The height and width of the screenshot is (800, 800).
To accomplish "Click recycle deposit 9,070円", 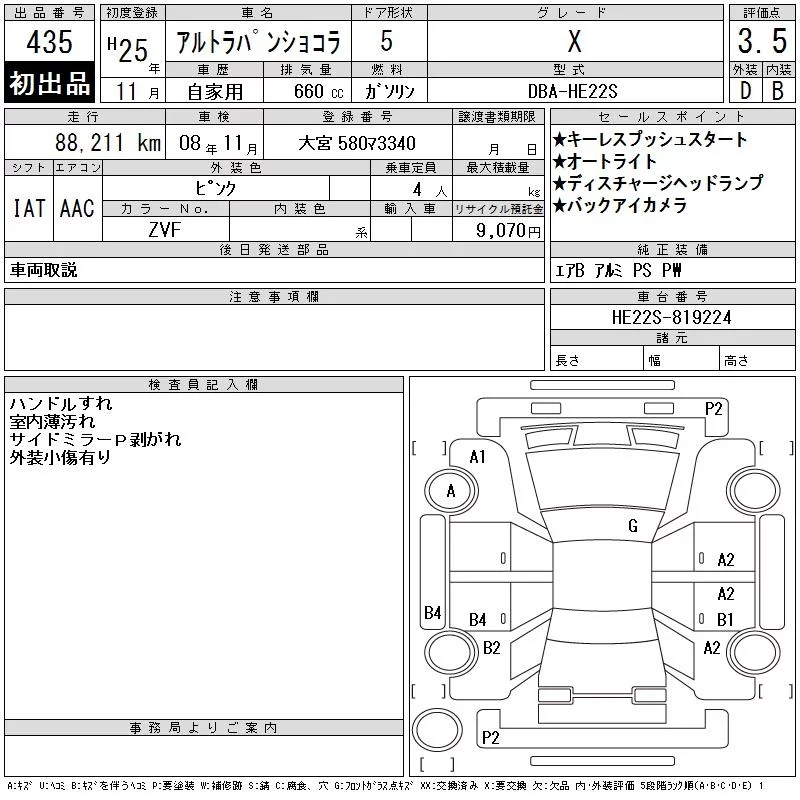I will tap(508, 231).
